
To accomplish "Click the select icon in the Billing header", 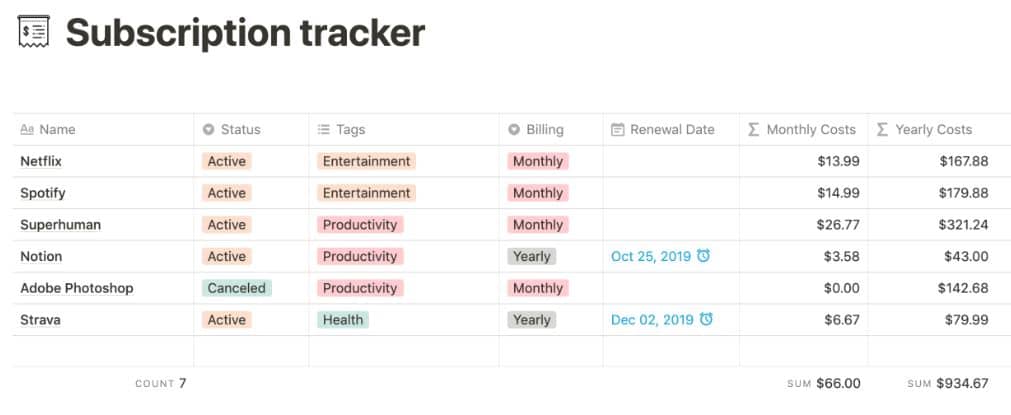I will (513, 130).
